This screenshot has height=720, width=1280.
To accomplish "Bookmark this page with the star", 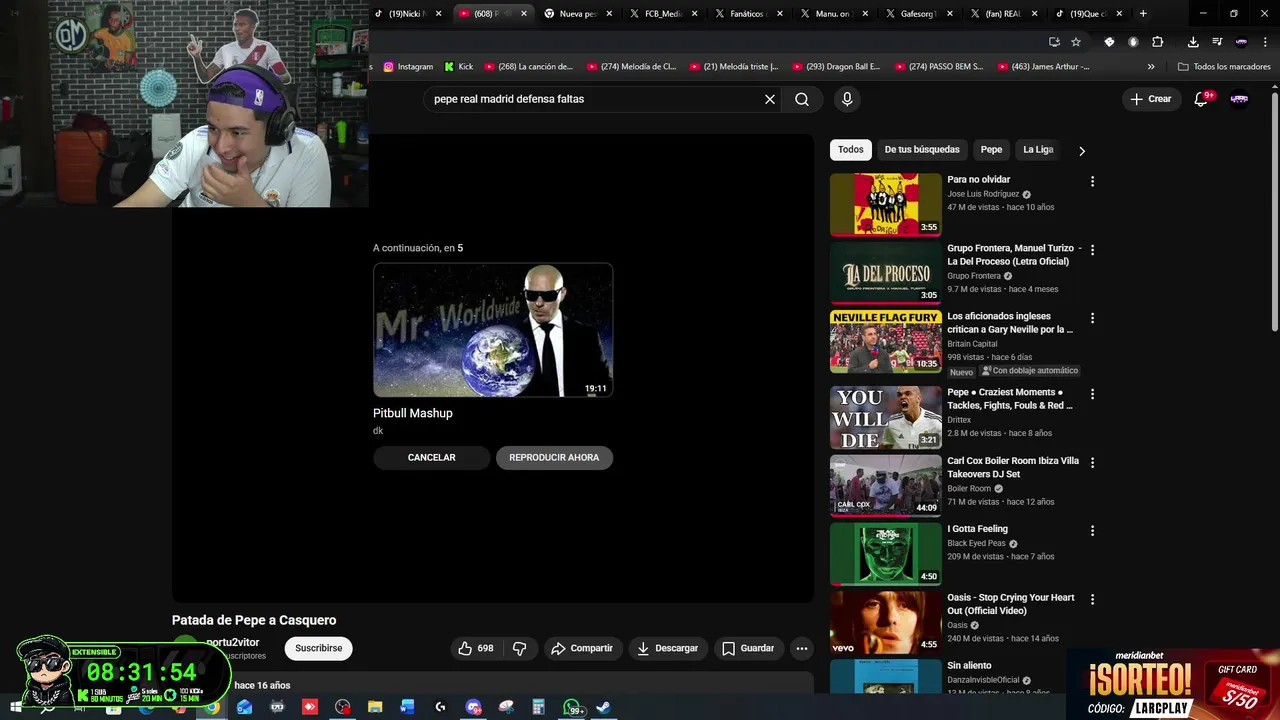I will pyautogui.click(x=1076, y=42).
